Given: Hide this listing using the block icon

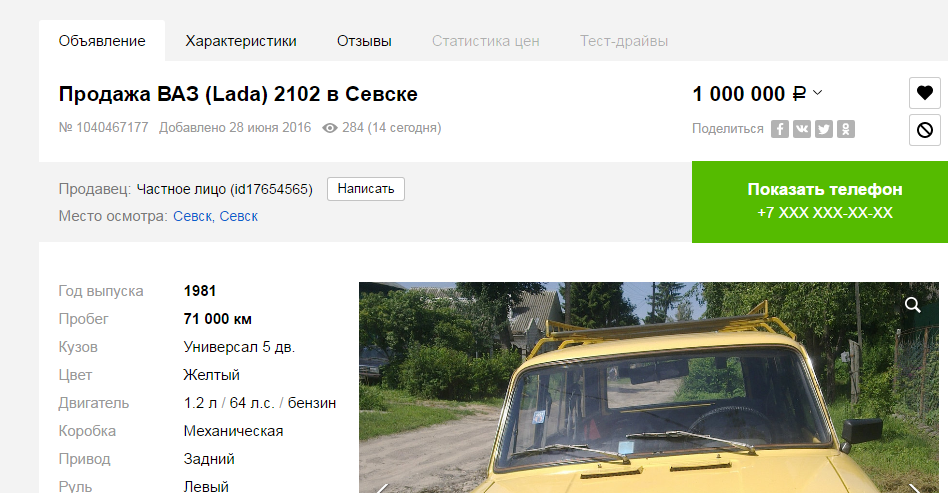Looking at the screenshot, I should click(x=924, y=129).
